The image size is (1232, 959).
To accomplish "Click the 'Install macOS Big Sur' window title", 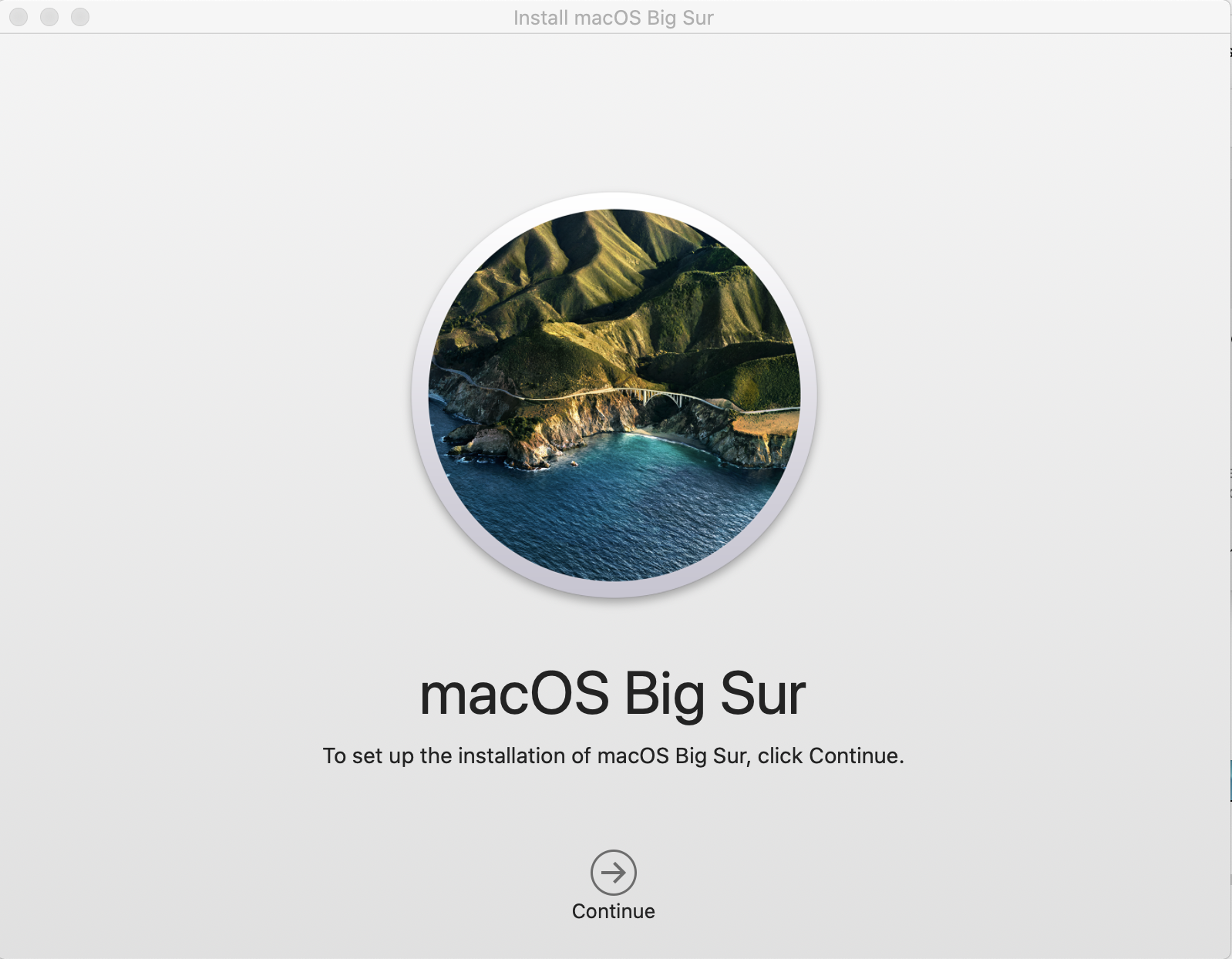I will [614, 17].
